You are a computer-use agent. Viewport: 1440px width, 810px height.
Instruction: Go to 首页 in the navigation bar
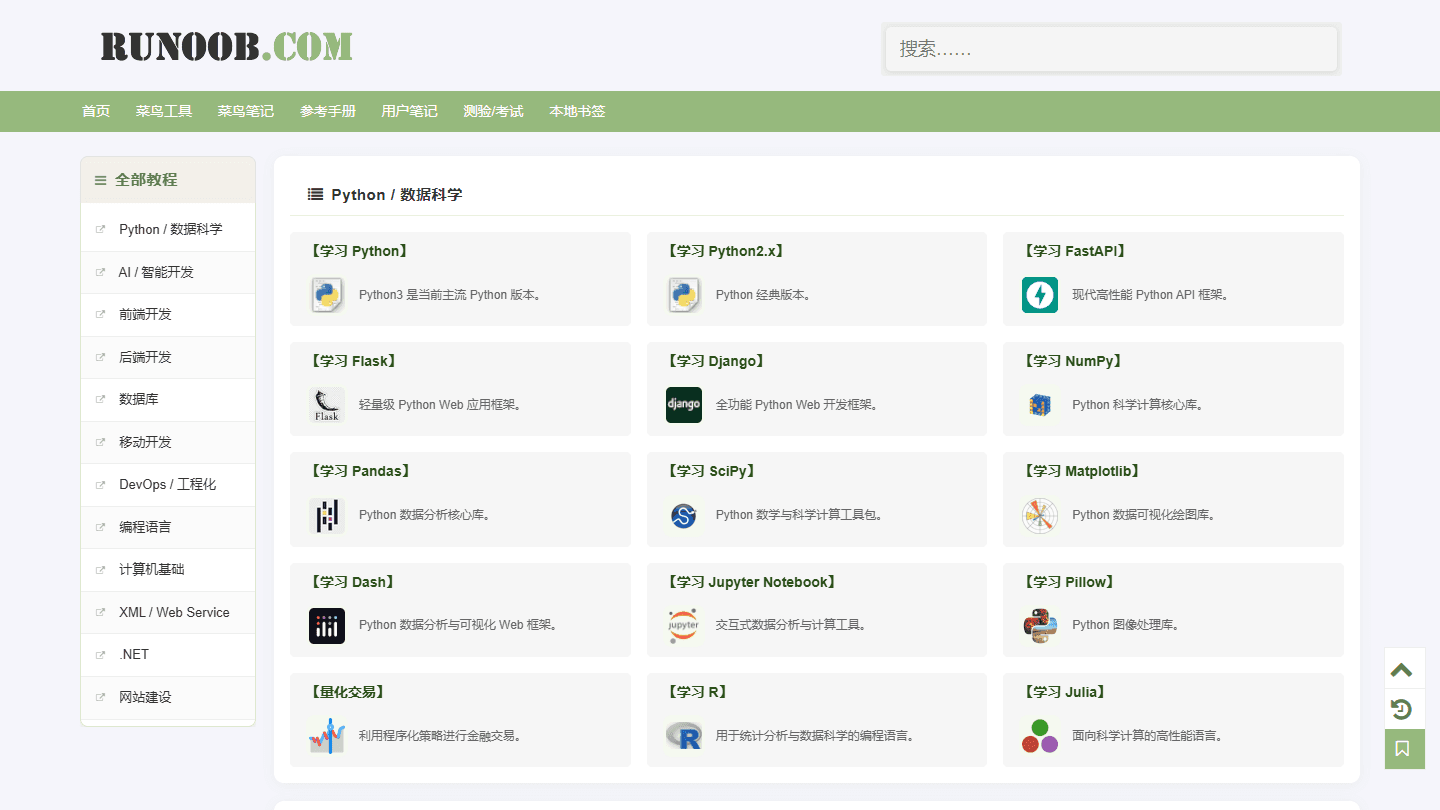[x=96, y=111]
